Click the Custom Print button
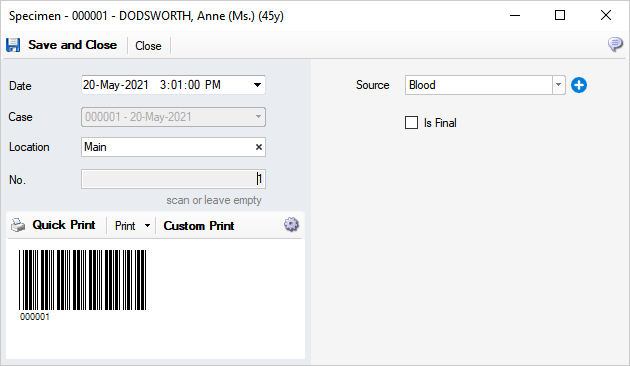Screen dimensions: 630x366 pos(198,226)
